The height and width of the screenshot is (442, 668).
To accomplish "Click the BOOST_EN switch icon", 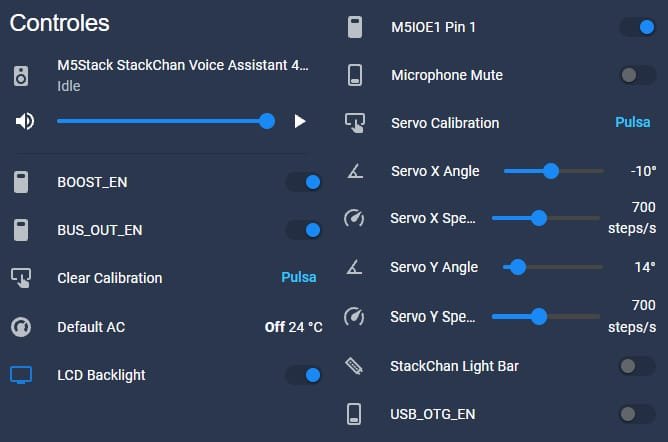I will pyautogui.click(x=21, y=182).
